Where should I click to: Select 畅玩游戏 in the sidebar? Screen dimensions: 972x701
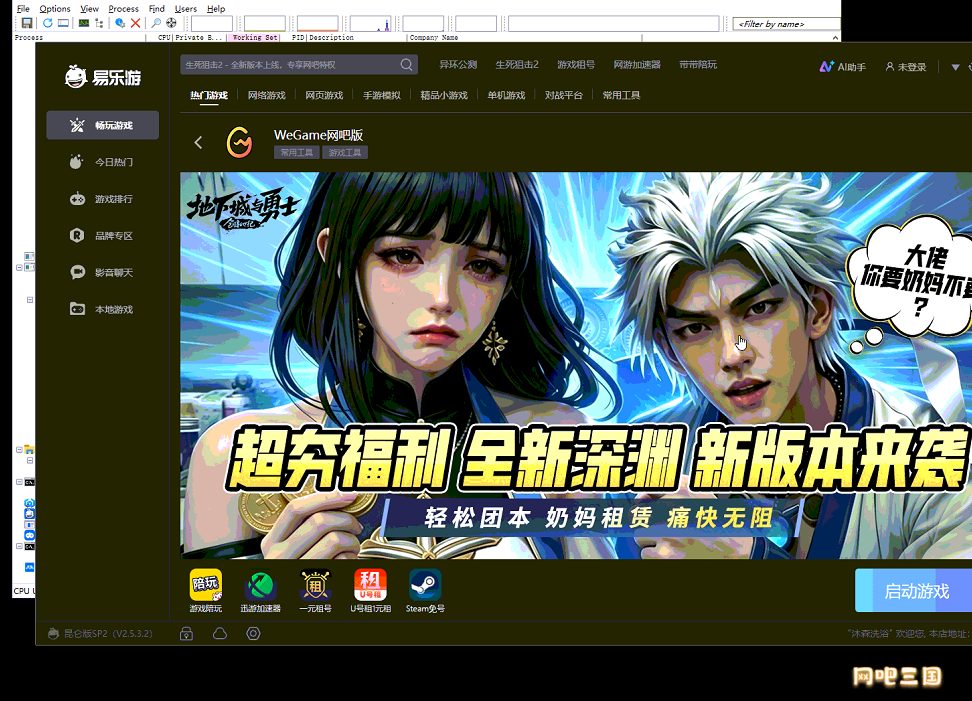tap(103, 125)
